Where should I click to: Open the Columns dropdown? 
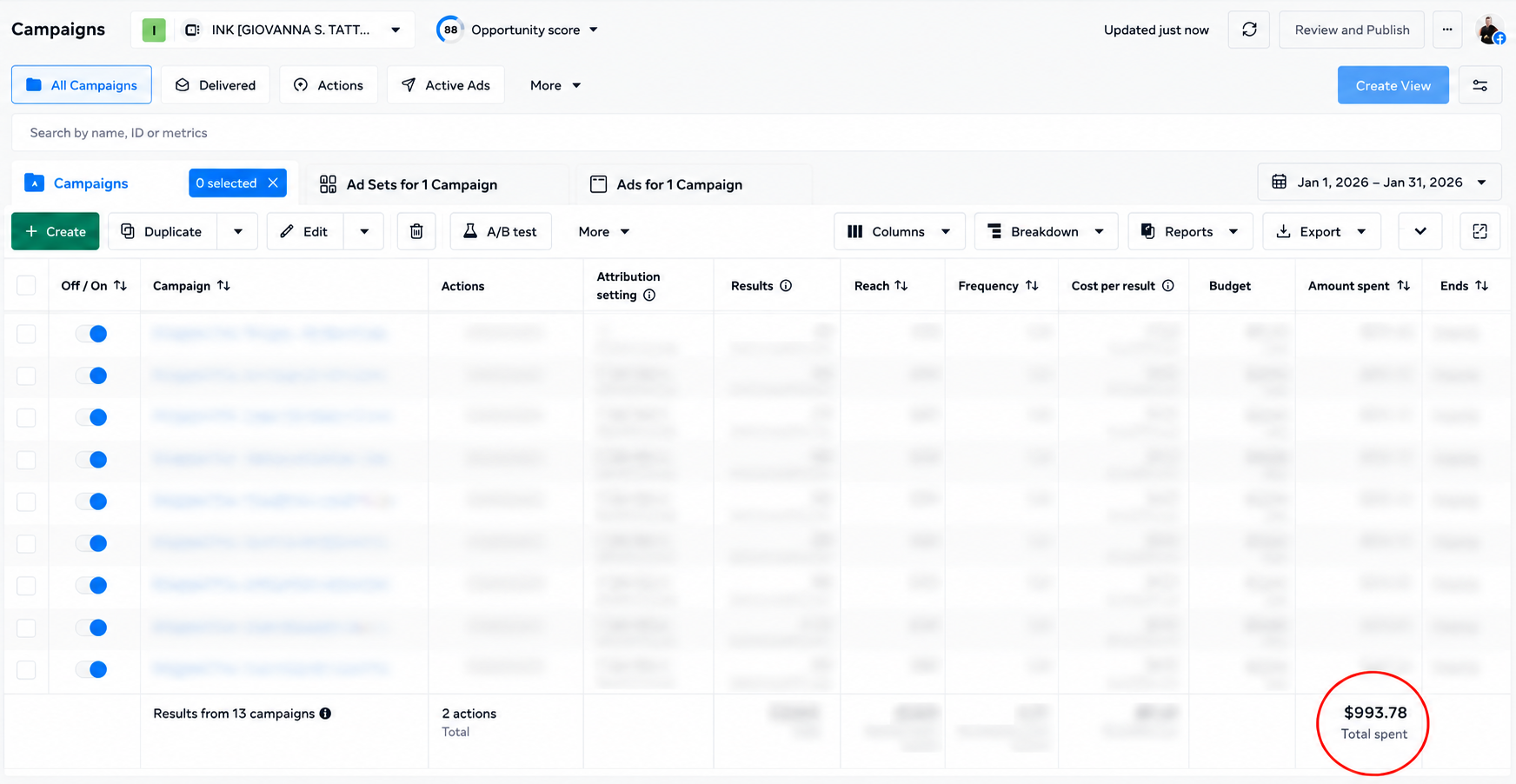(x=899, y=231)
